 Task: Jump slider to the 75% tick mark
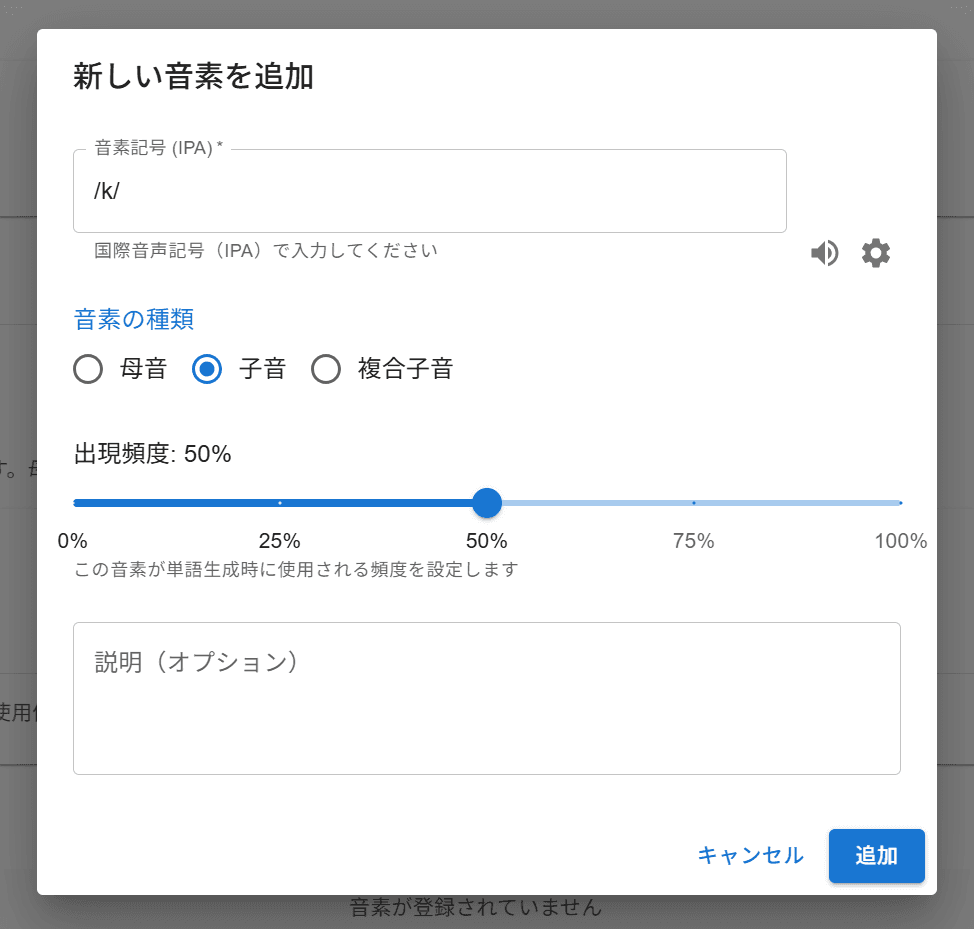coord(694,502)
